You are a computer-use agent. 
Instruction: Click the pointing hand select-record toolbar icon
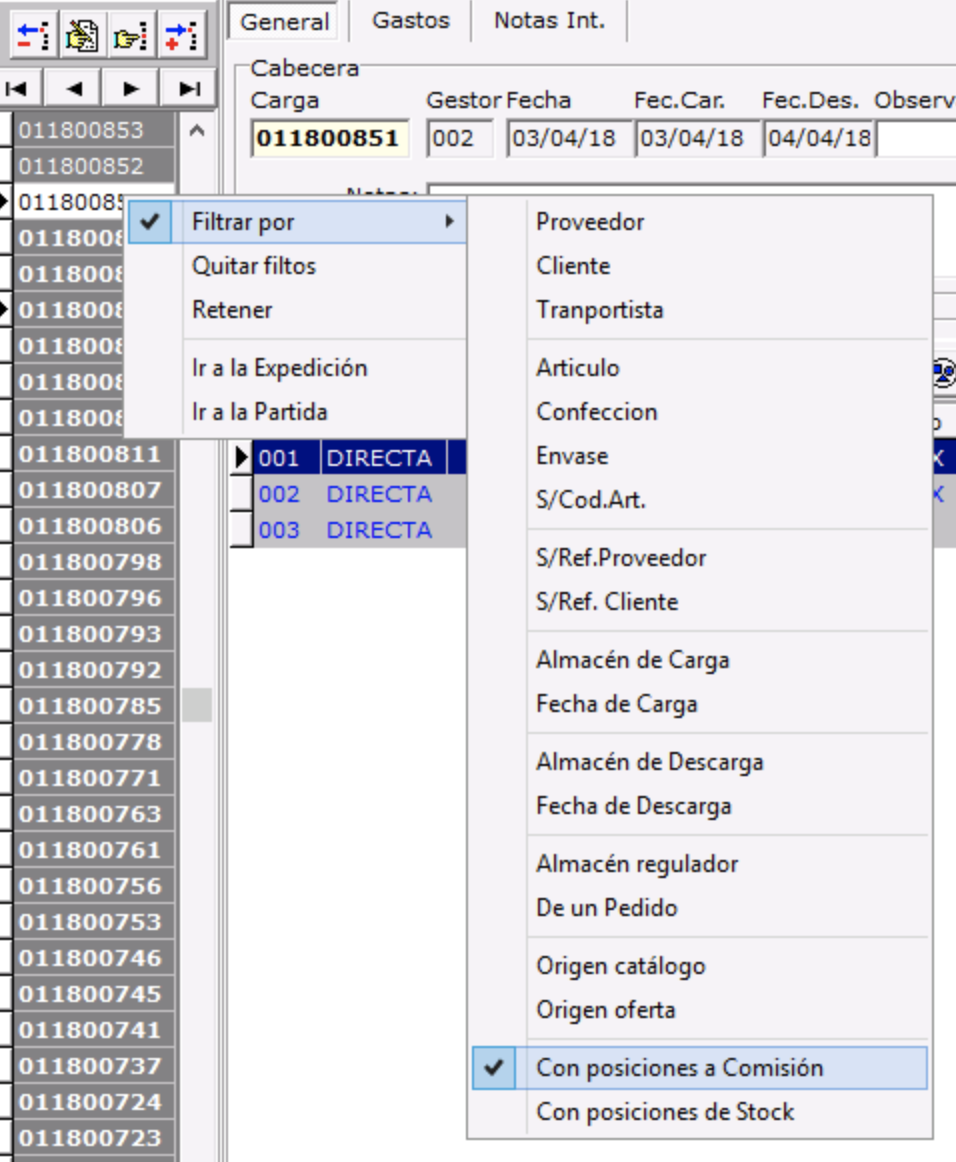click(x=131, y=36)
